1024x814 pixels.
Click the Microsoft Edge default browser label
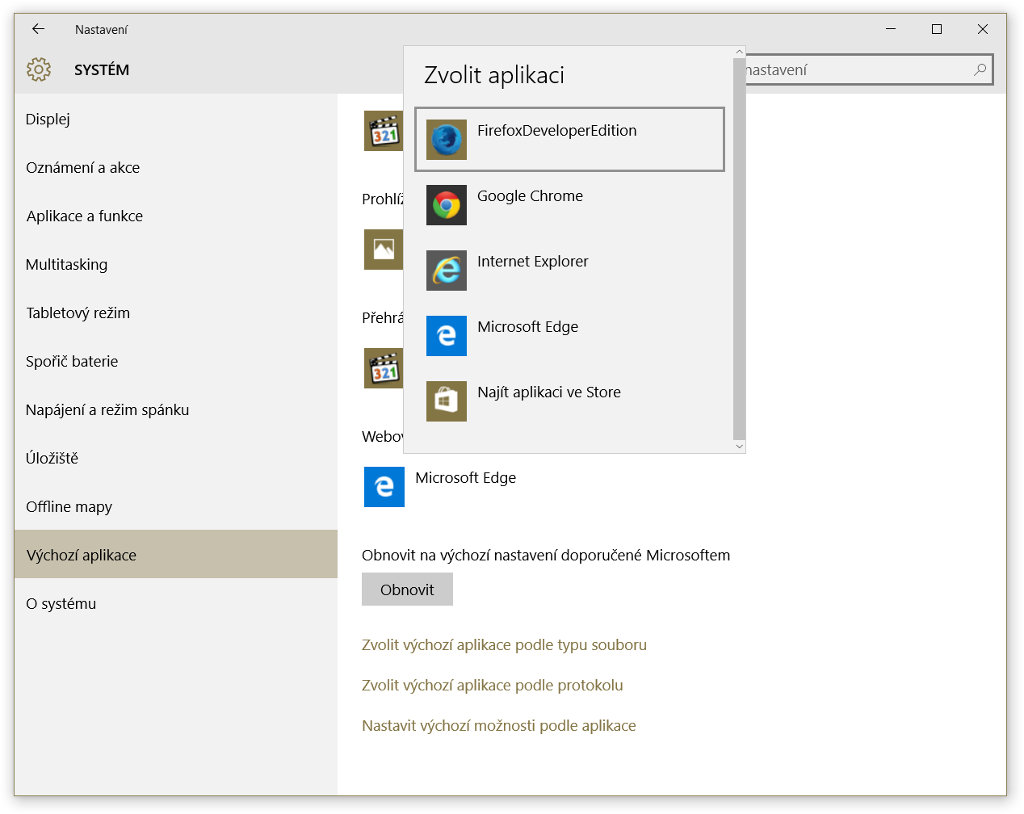(x=466, y=478)
